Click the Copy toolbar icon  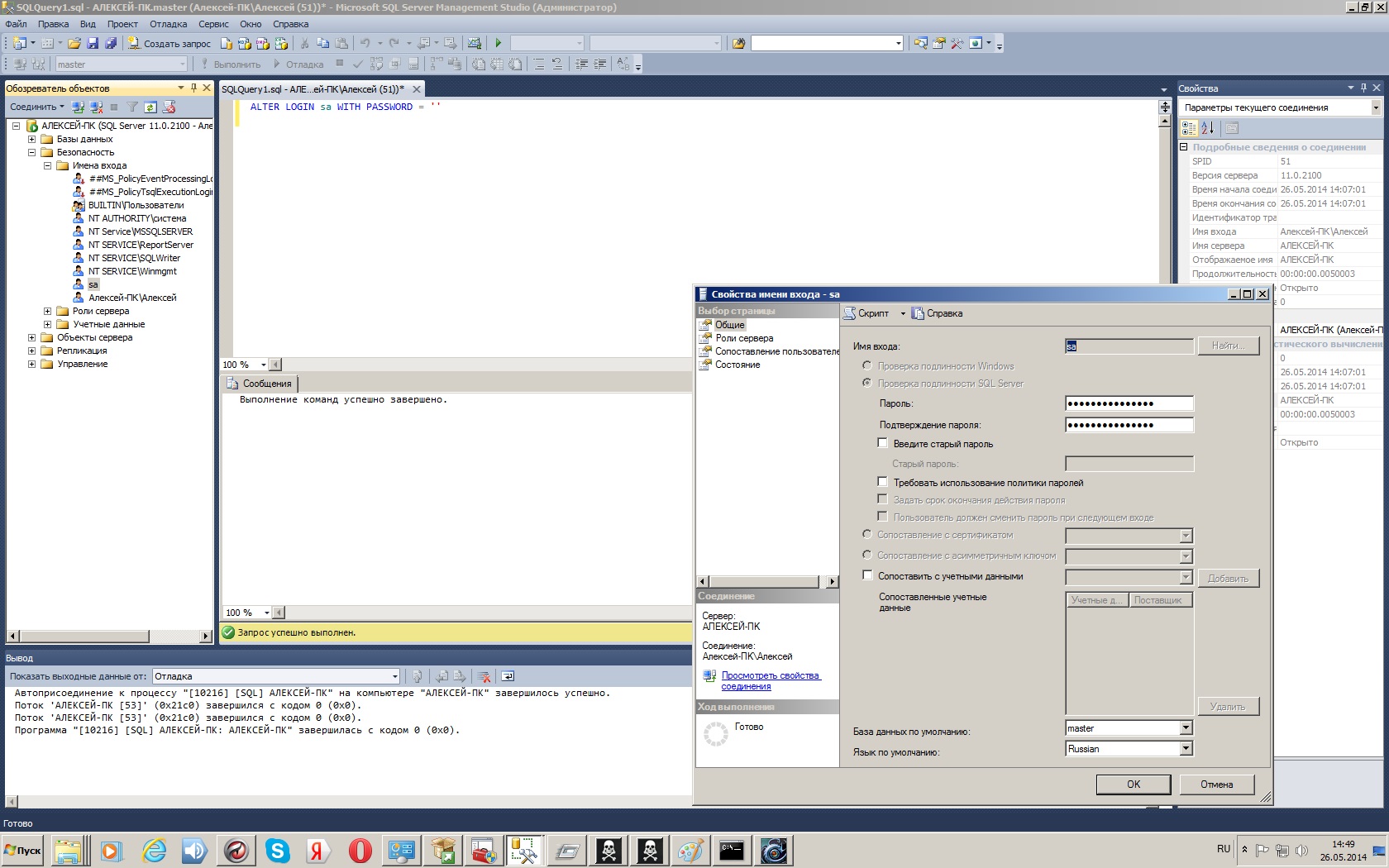point(322,43)
